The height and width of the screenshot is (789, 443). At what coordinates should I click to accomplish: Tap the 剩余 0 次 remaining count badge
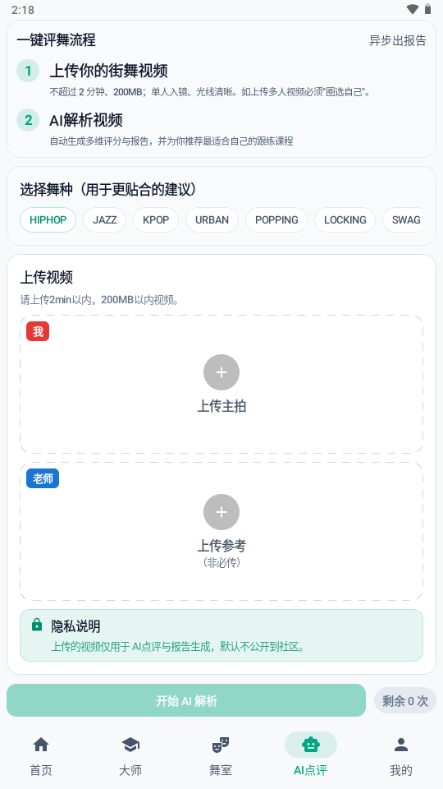pyautogui.click(x=405, y=700)
